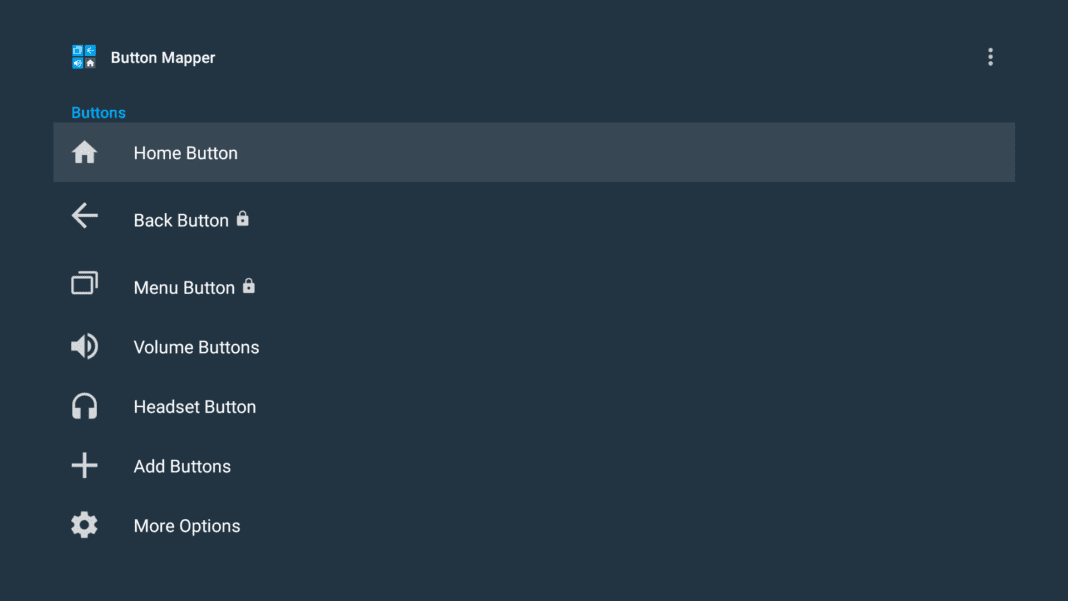Click the house icon for Home Button
1068x601 pixels.
point(85,153)
